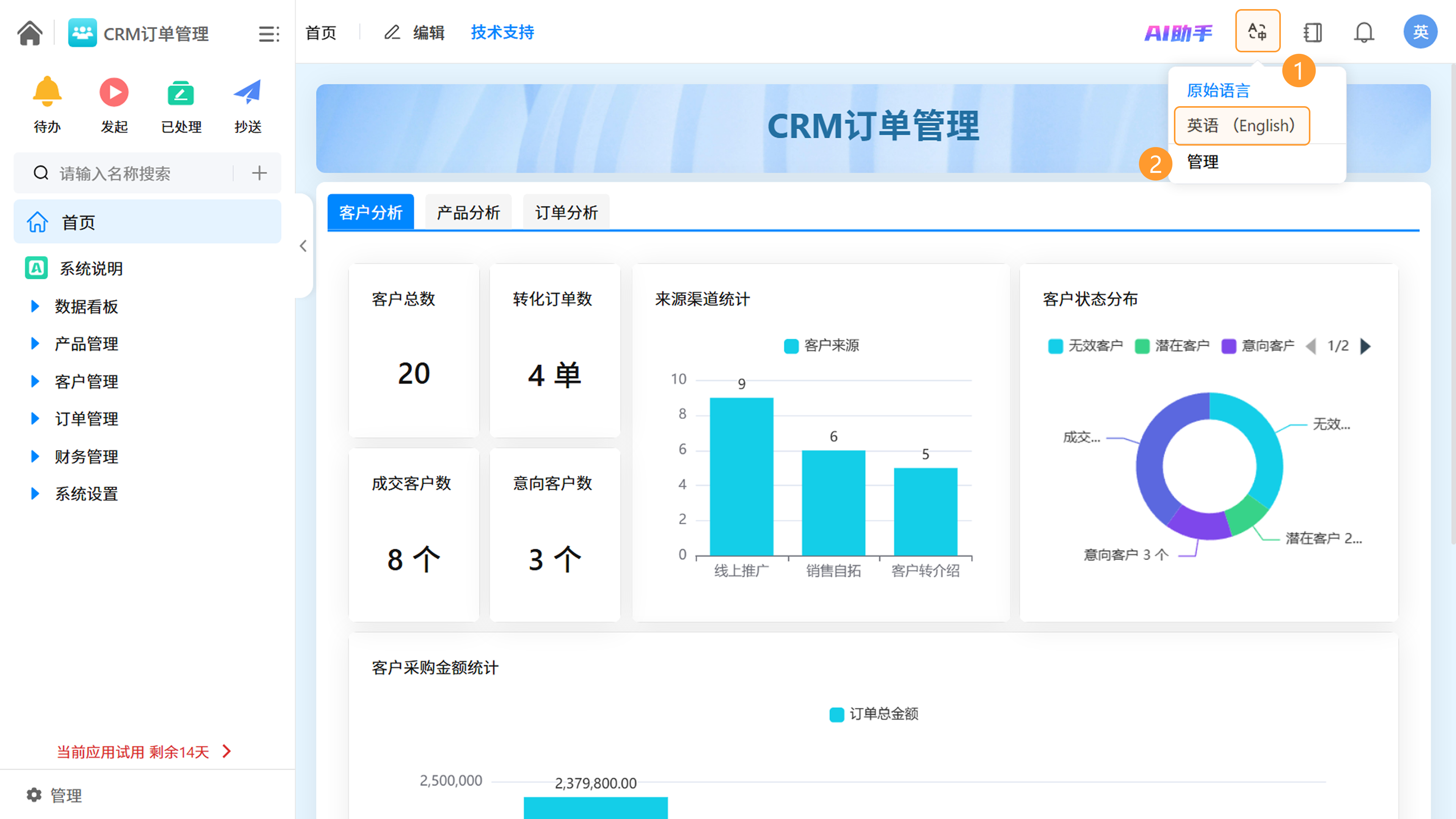Click the 客户采购金额统计 chart title

click(x=435, y=667)
